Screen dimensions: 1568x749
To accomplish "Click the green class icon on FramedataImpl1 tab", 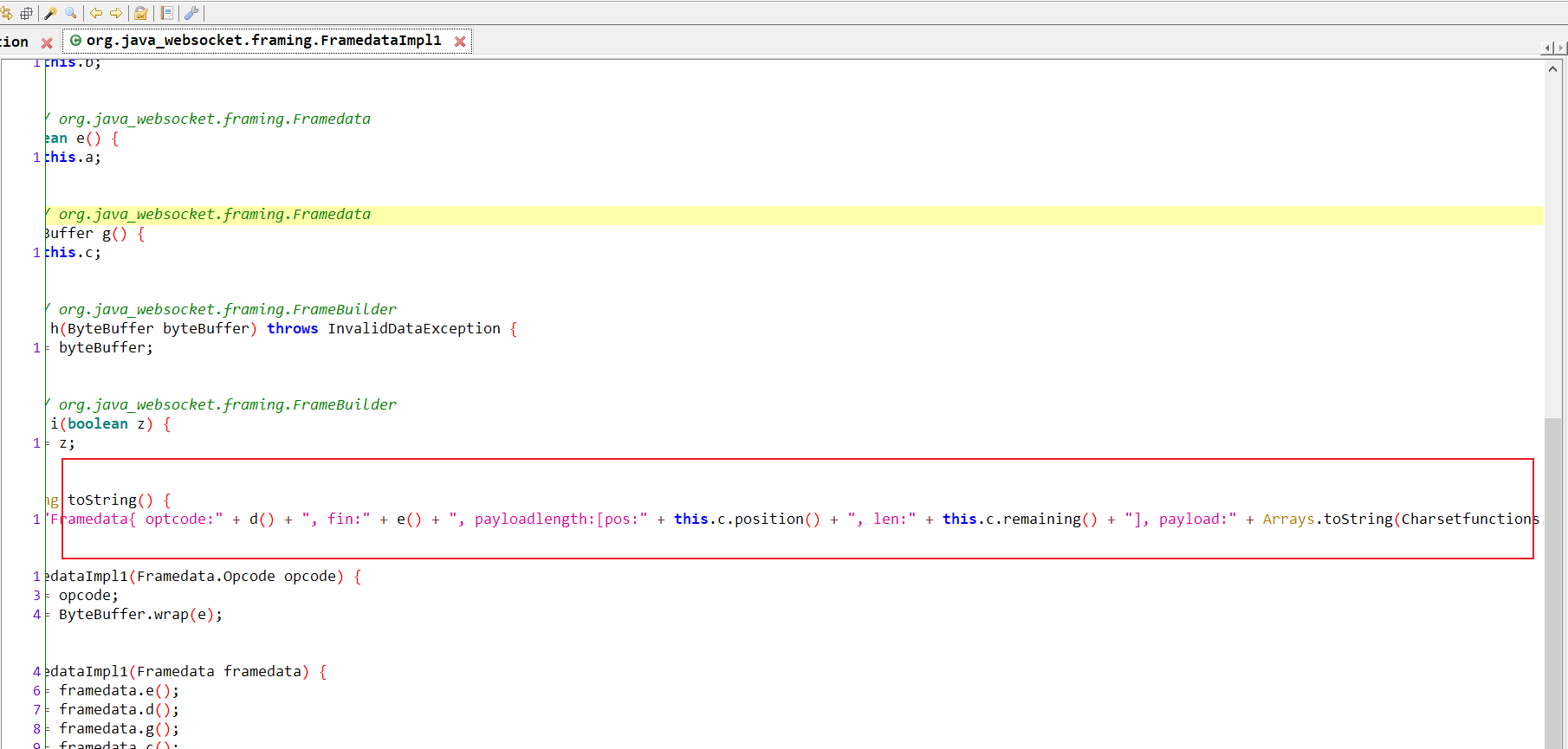I will point(75,40).
